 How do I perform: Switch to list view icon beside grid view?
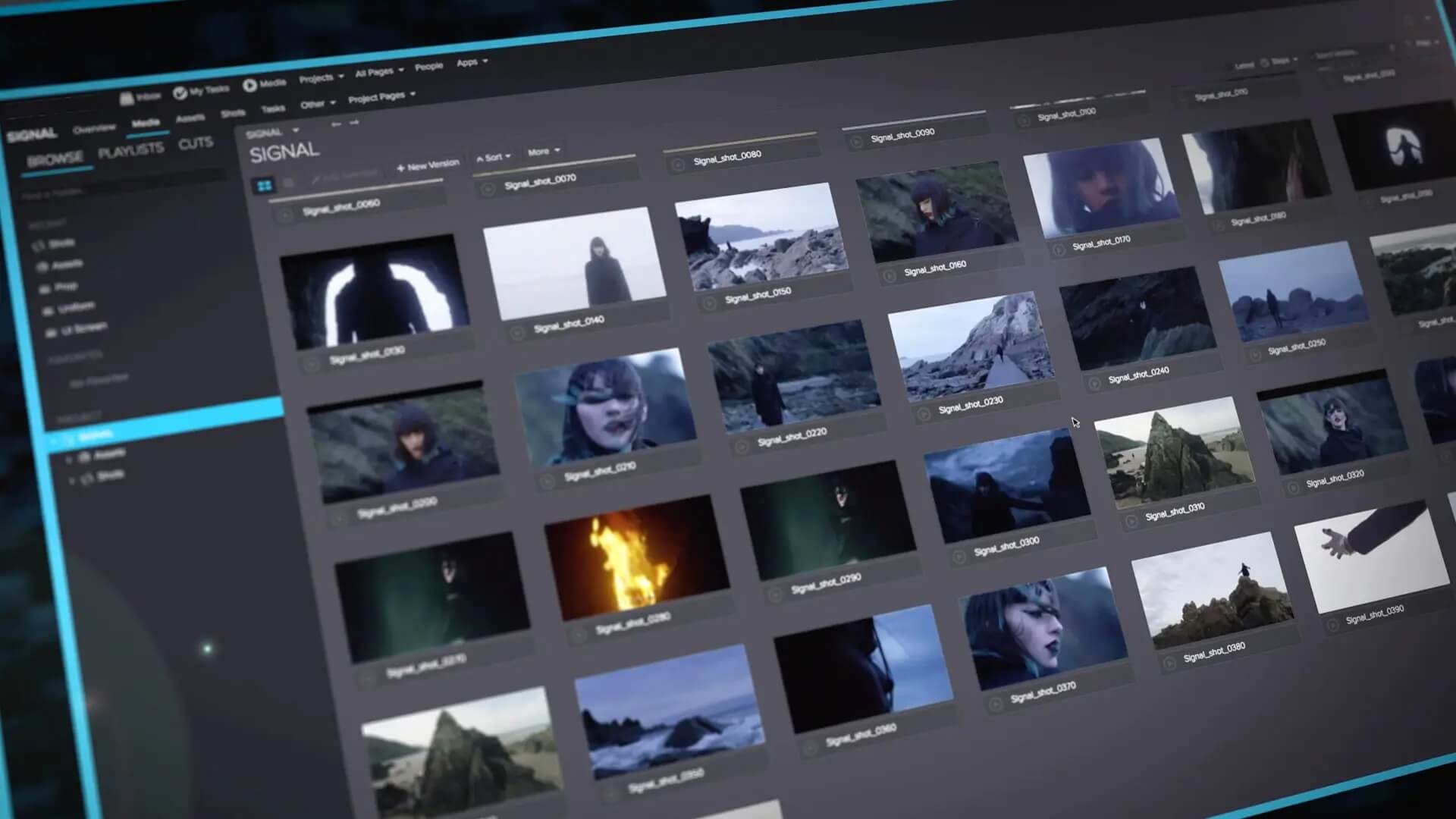tap(289, 182)
